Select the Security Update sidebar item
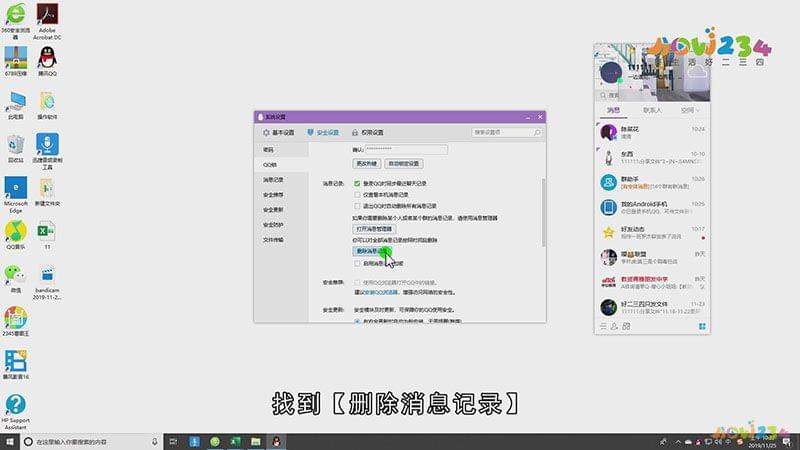Image resolution: width=800 pixels, height=450 pixels. click(x=281, y=210)
